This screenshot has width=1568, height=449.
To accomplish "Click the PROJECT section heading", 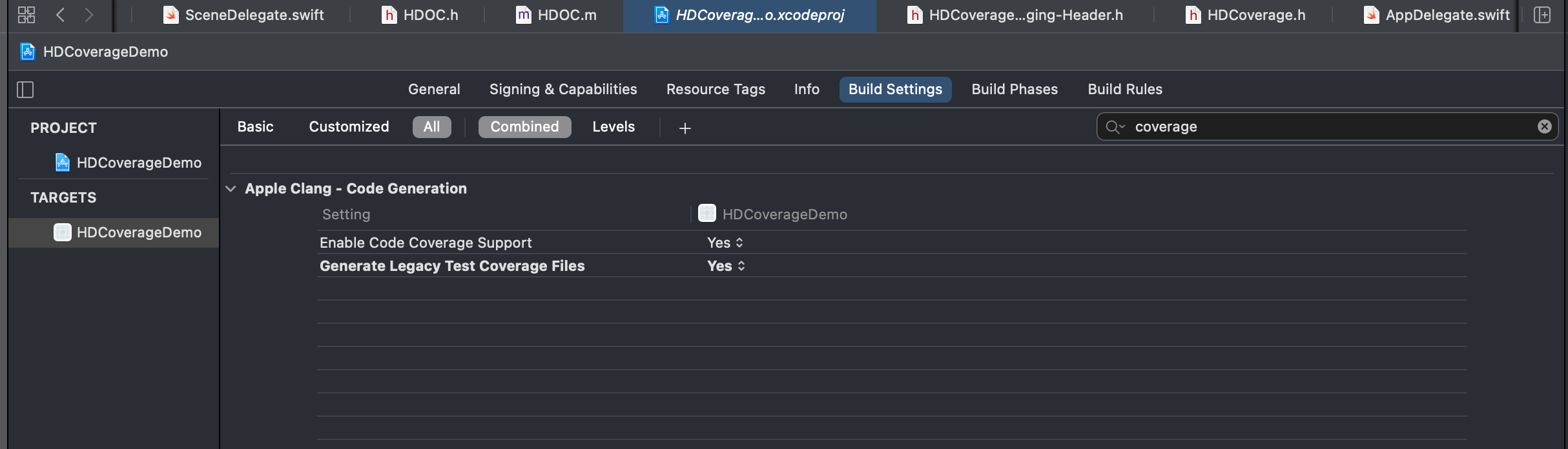I will point(63,128).
